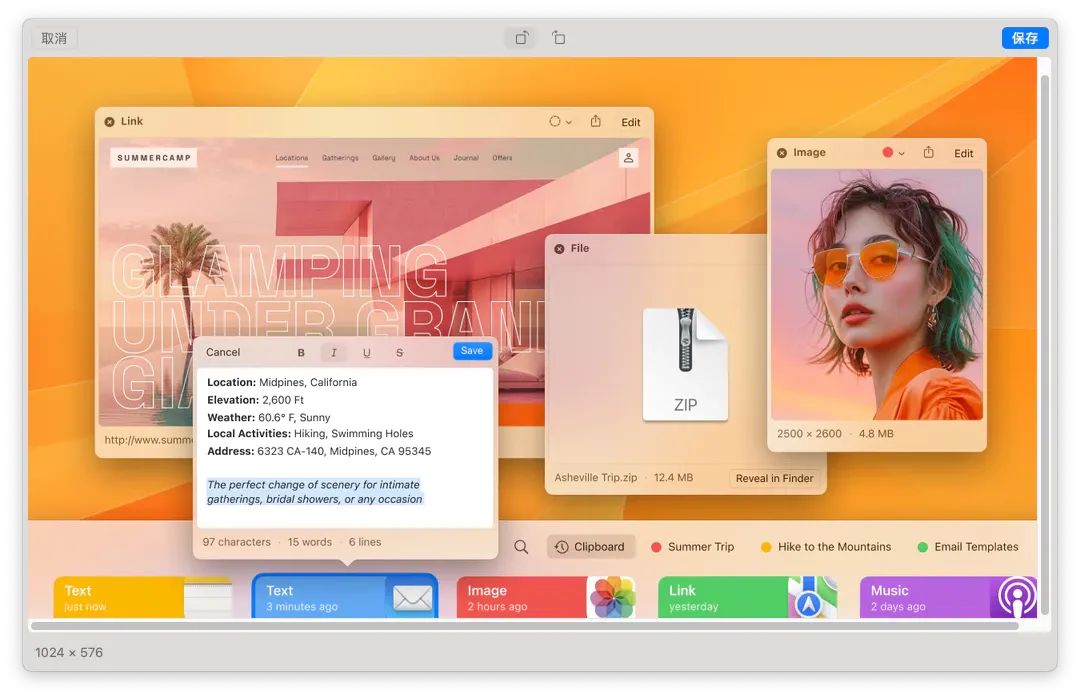Click the blue 保存 save button

point(1024,38)
